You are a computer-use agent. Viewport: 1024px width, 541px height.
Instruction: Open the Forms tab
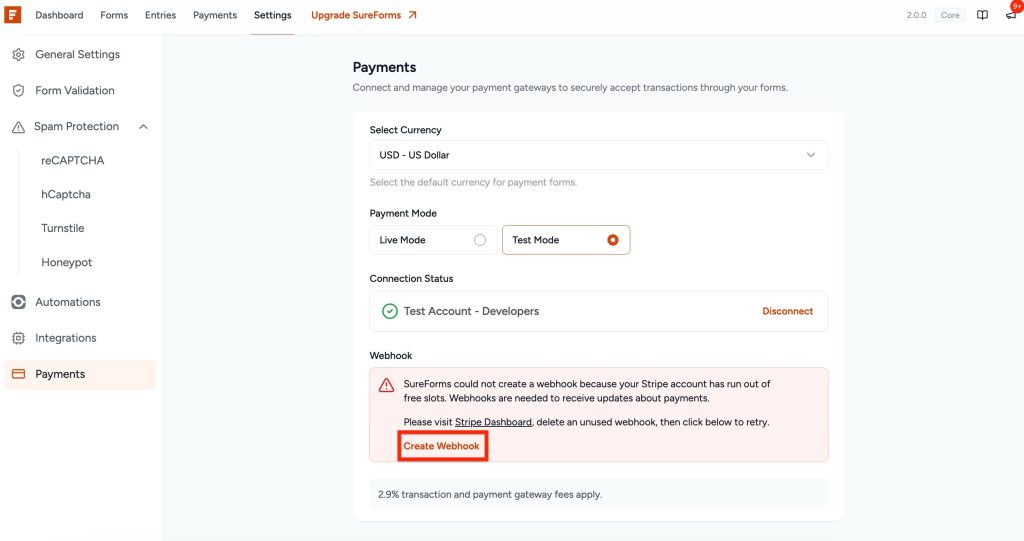point(114,15)
